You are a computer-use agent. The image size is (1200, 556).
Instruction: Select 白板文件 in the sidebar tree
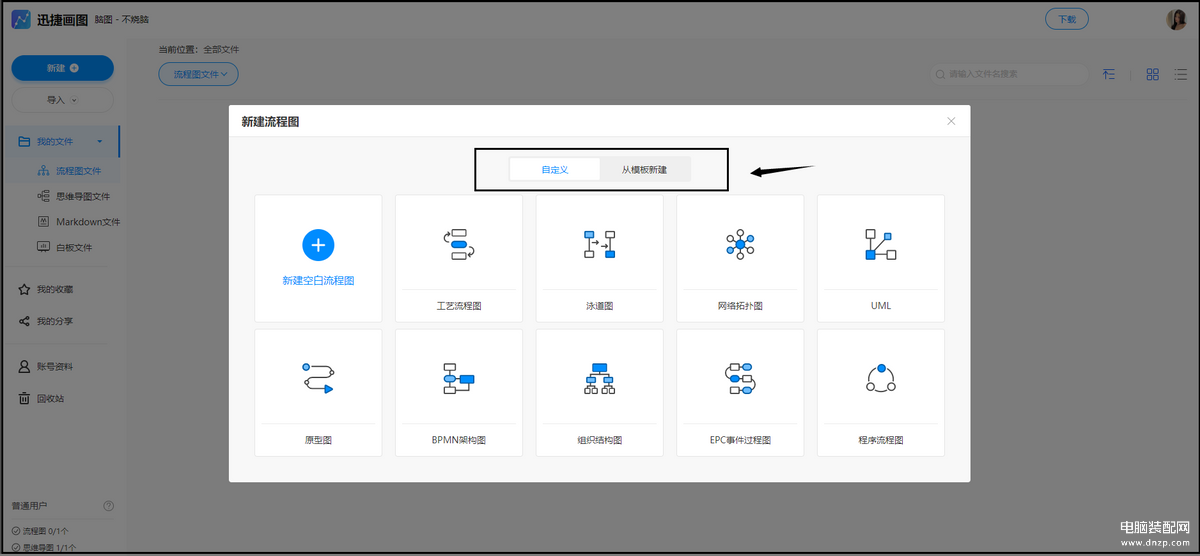(65, 246)
